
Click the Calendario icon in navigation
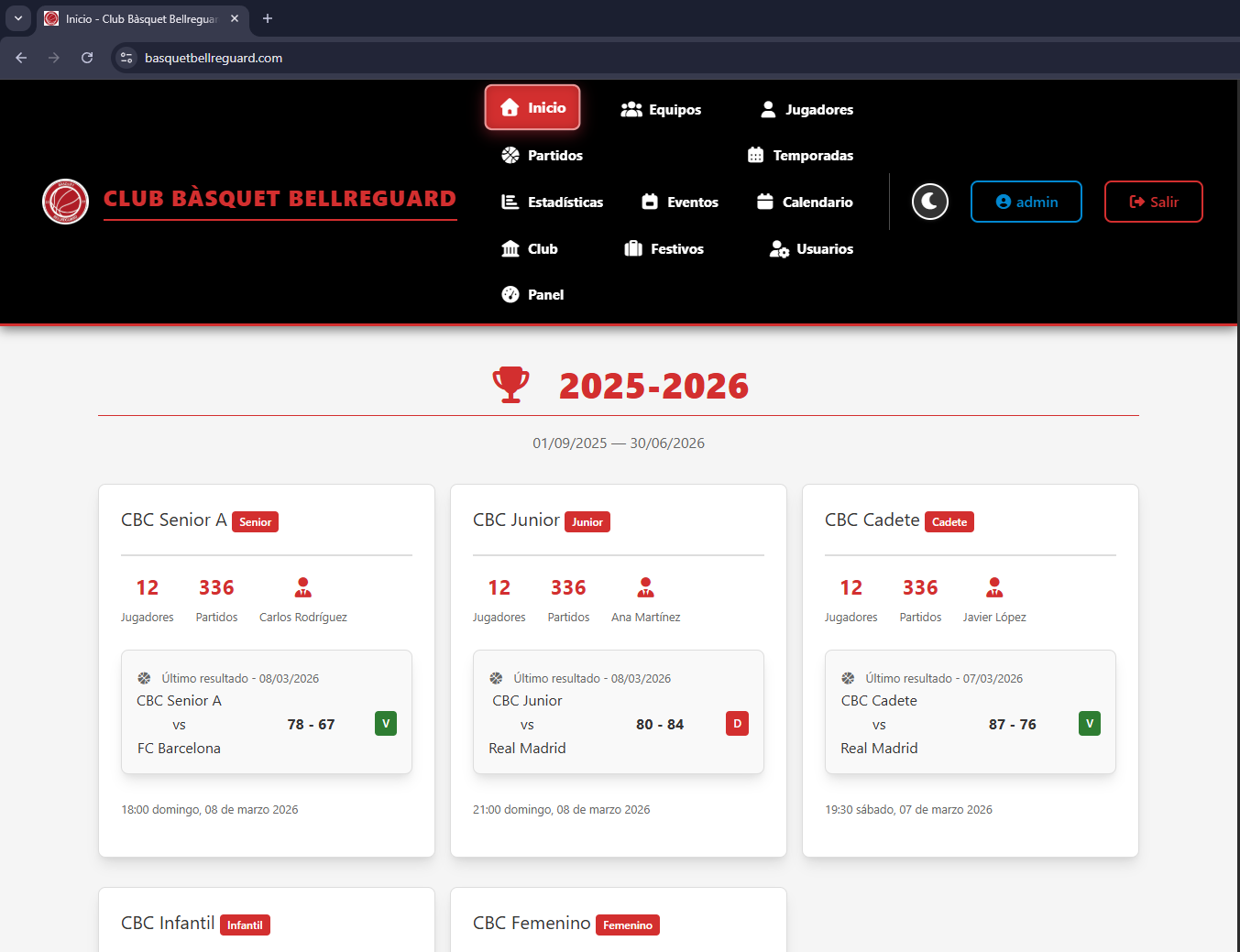point(765,202)
